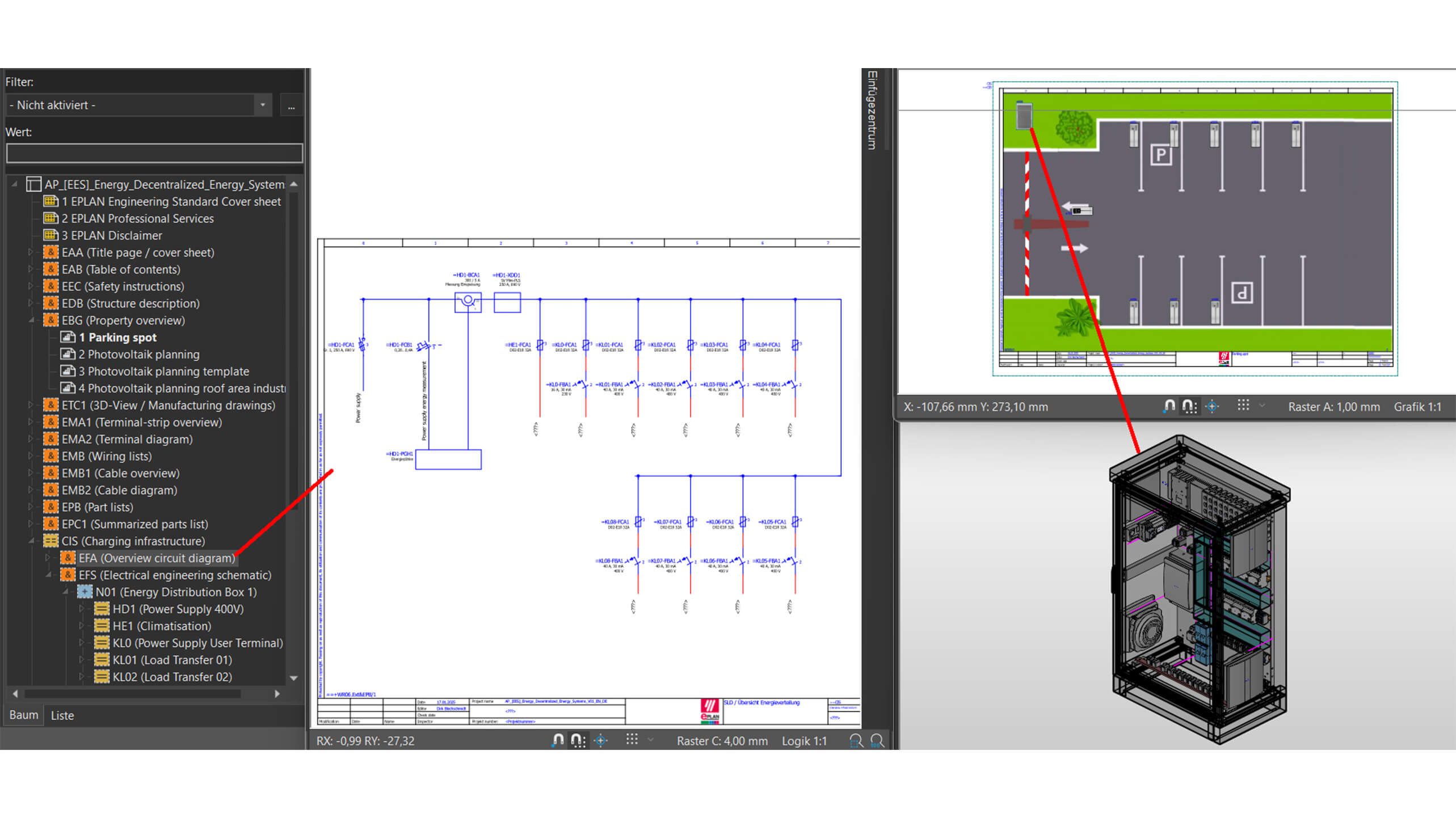
Task: Click zoom 100% icon at right
Action: tap(877, 740)
